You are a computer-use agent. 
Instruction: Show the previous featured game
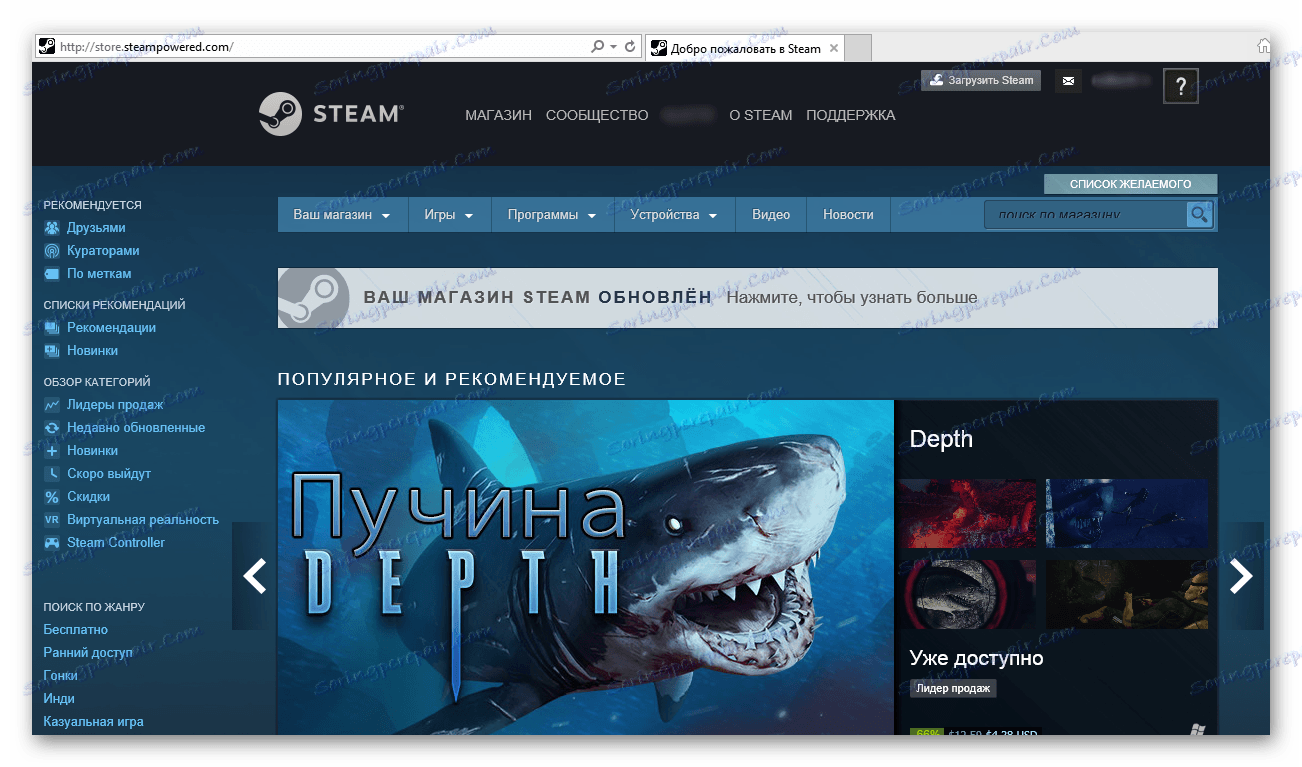tap(254, 576)
